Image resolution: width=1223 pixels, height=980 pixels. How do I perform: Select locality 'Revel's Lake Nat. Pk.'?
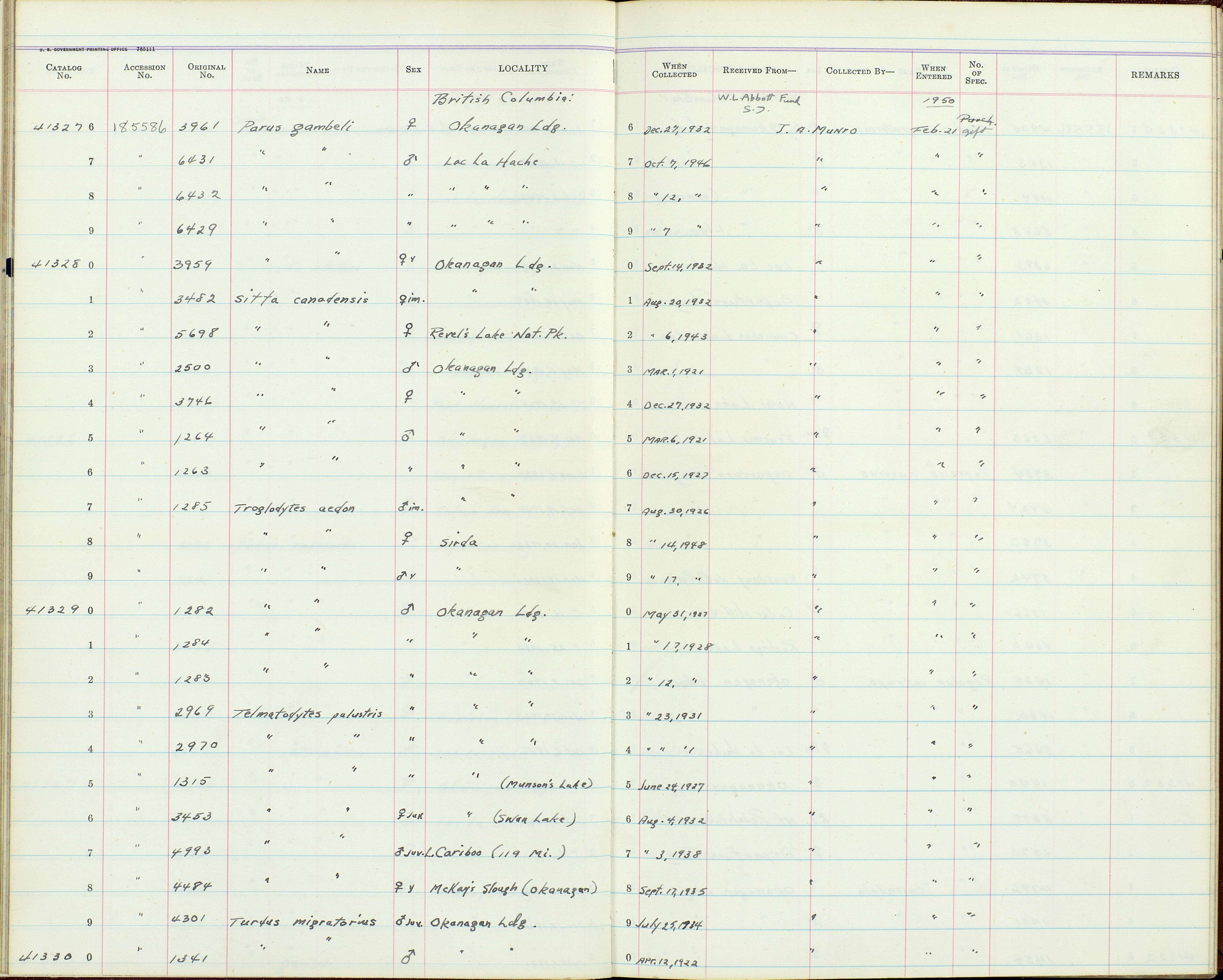pyautogui.click(x=499, y=334)
